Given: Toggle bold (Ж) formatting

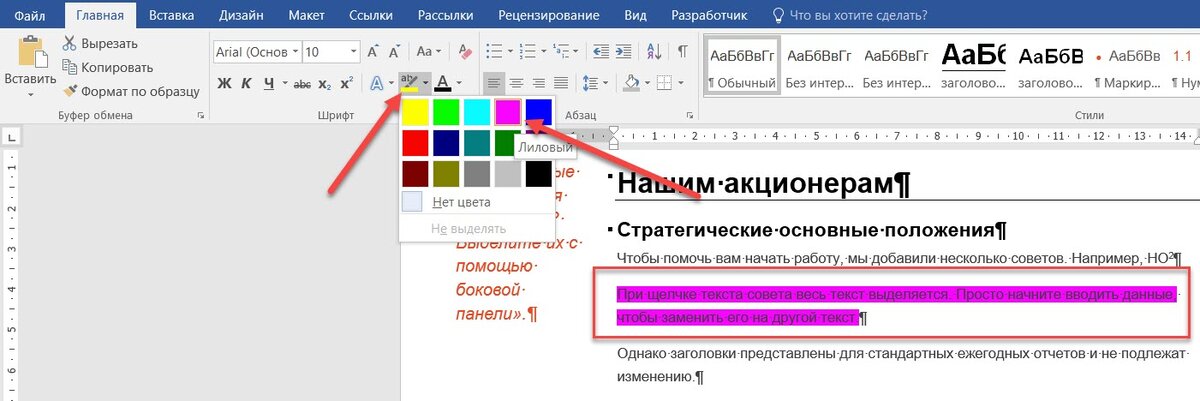Looking at the screenshot, I should pos(224,83).
